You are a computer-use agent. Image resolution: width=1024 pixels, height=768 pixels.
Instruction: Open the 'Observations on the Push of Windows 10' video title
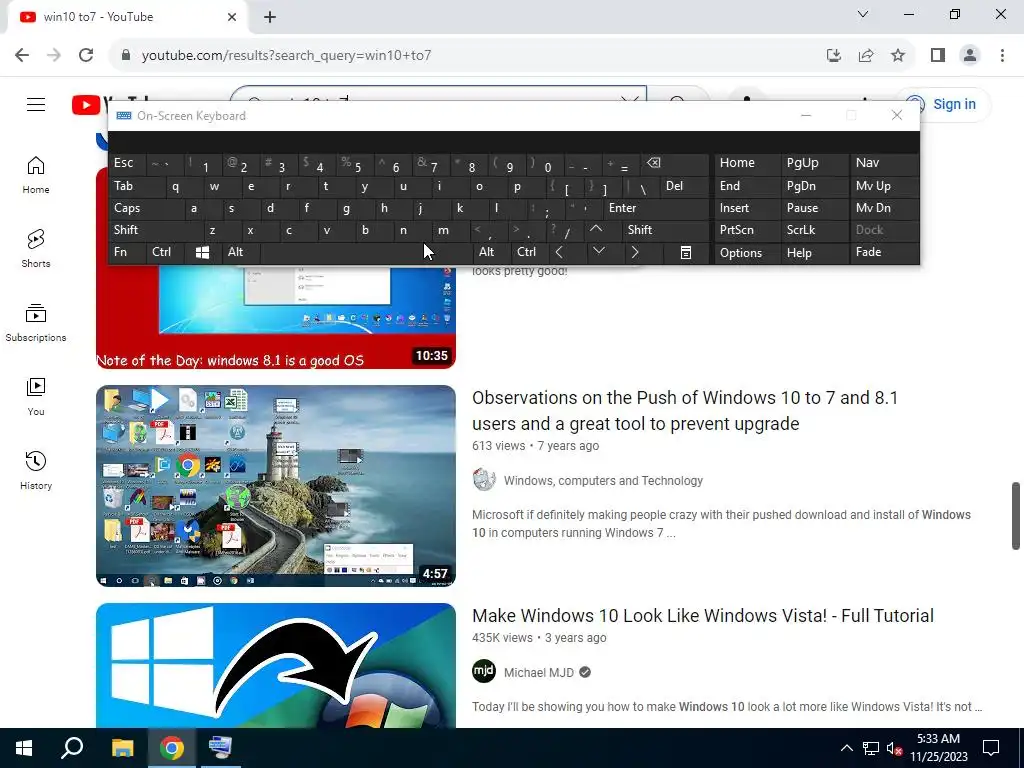(685, 411)
